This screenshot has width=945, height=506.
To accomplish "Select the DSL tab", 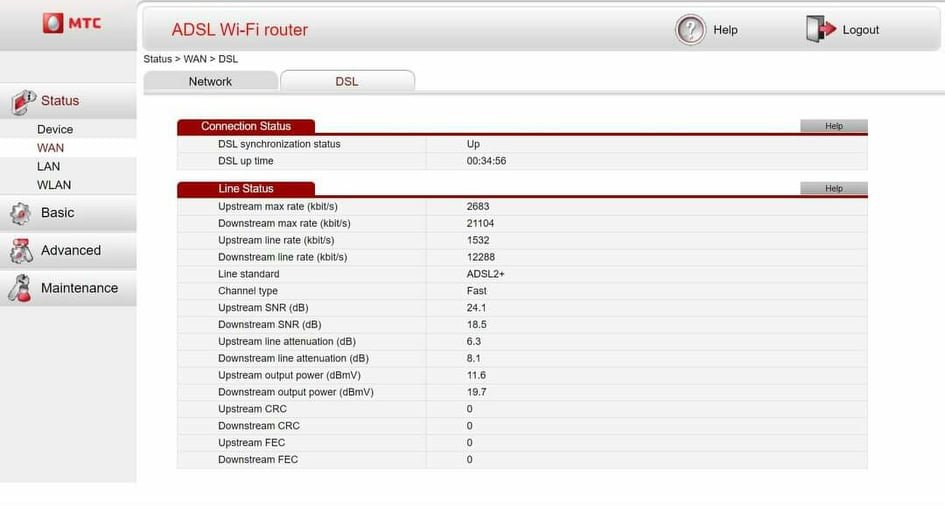I will point(346,82).
